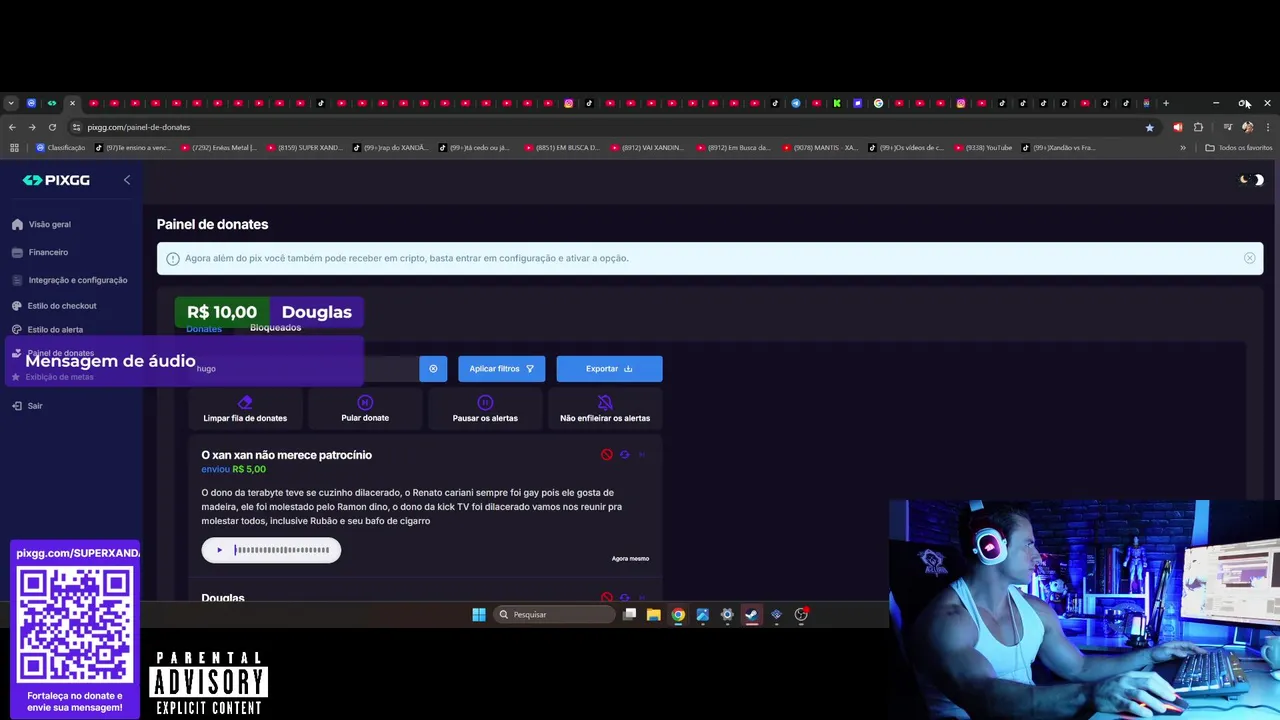Open the Windows Start menu
Image resolution: width=1280 pixels, height=720 pixels.
pyautogui.click(x=479, y=615)
